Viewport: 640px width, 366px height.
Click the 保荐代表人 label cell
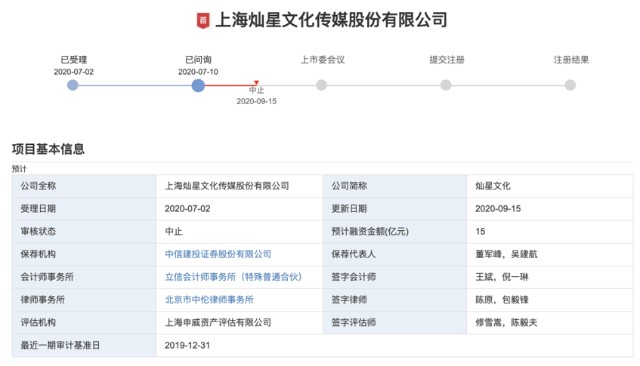coord(395,255)
